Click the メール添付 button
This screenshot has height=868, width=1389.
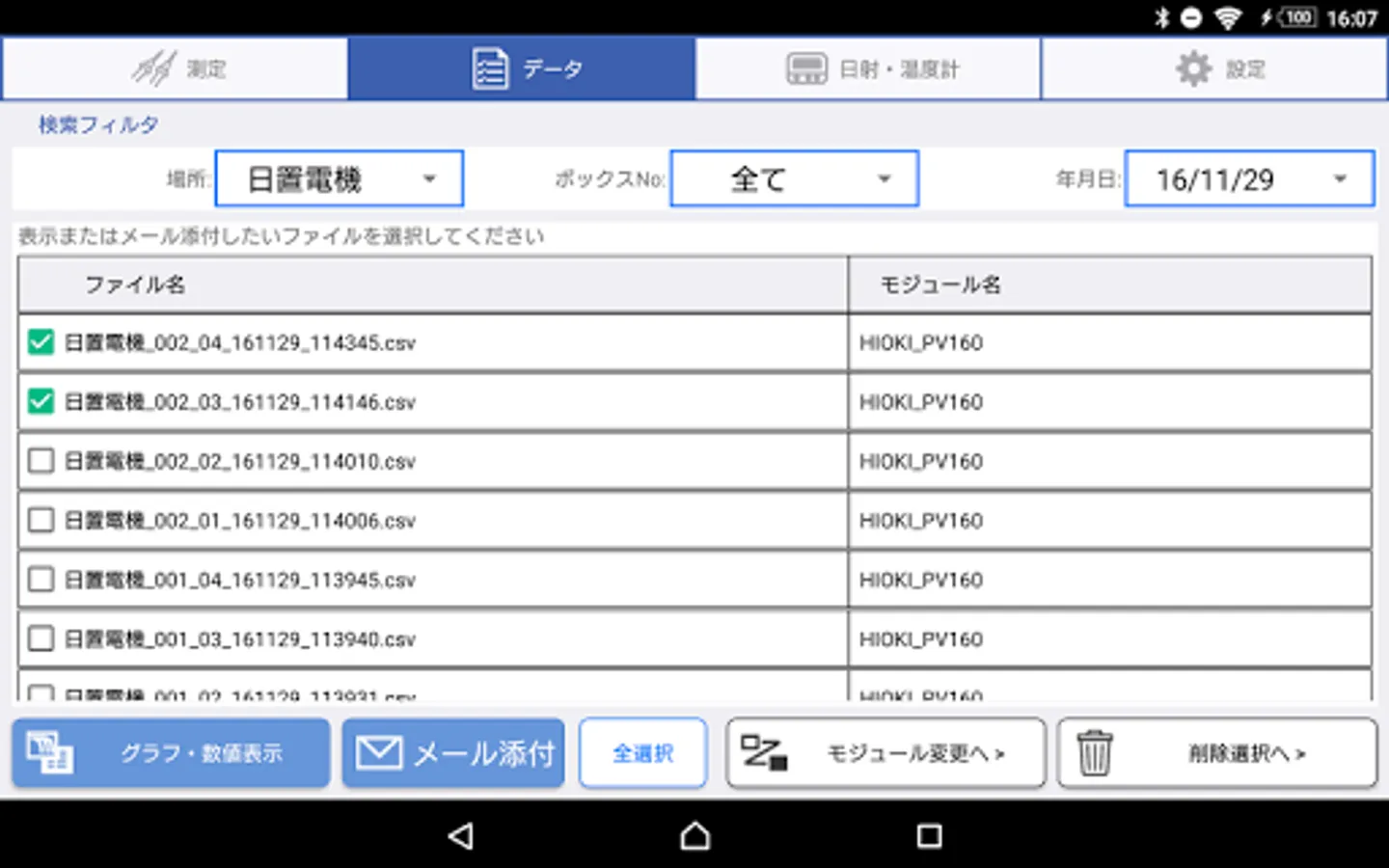[453, 753]
